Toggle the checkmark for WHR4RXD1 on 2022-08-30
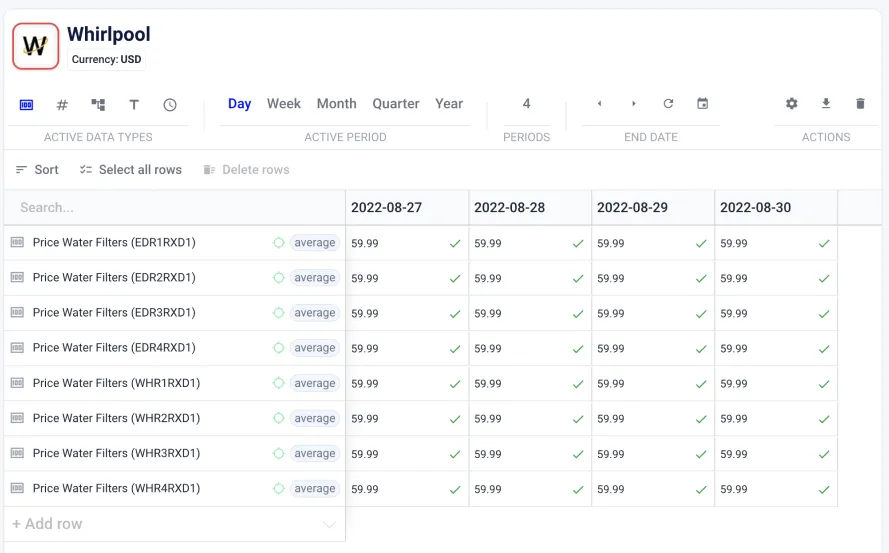889x553 pixels. pos(824,490)
